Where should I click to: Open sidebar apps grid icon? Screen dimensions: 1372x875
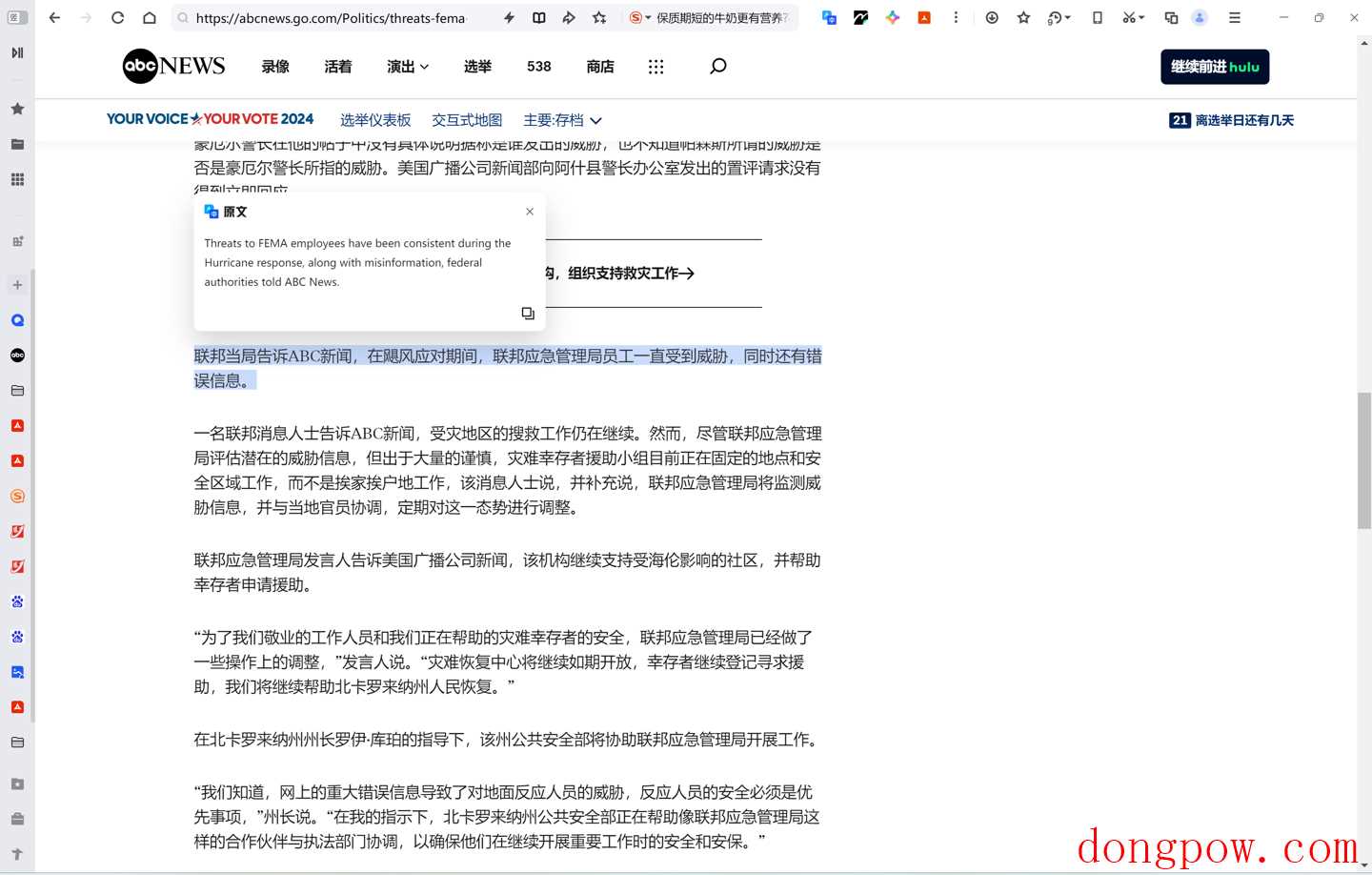[x=17, y=179]
